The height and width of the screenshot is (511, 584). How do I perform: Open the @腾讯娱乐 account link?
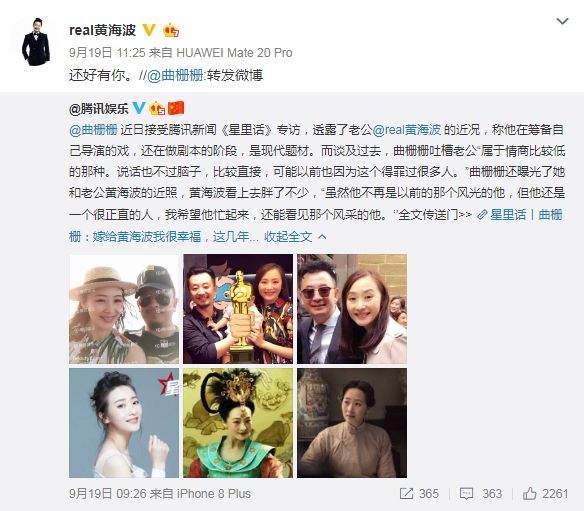click(99, 108)
